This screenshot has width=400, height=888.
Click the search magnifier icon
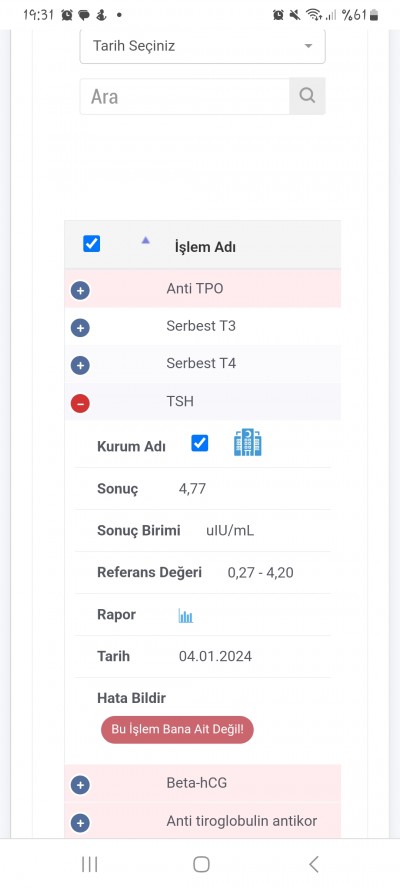coord(307,96)
